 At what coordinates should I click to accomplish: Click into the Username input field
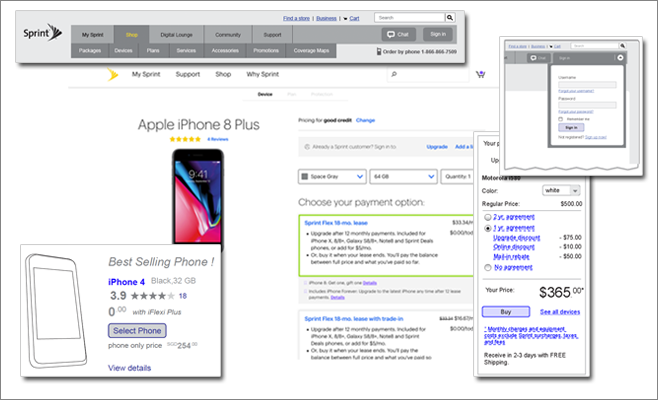click(587, 84)
